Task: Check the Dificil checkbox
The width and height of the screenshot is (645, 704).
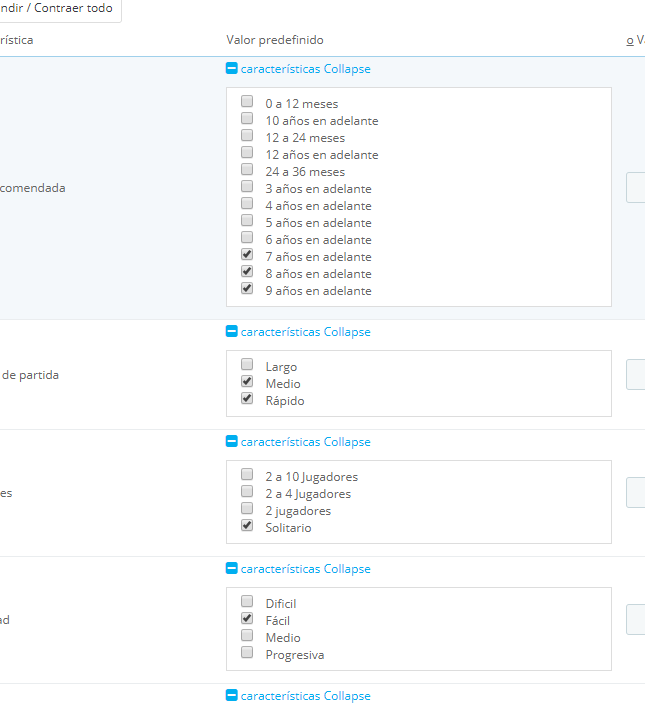Action: 247,601
